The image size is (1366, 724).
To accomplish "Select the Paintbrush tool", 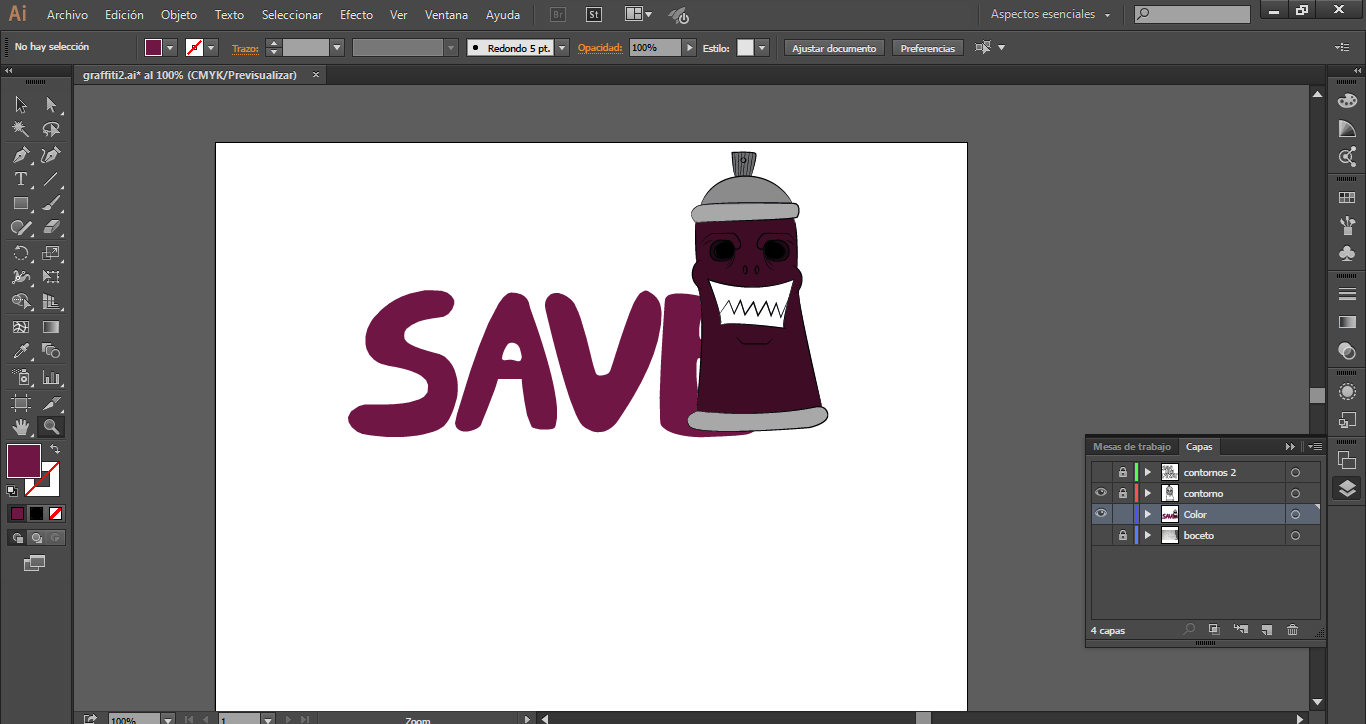I will (52, 204).
